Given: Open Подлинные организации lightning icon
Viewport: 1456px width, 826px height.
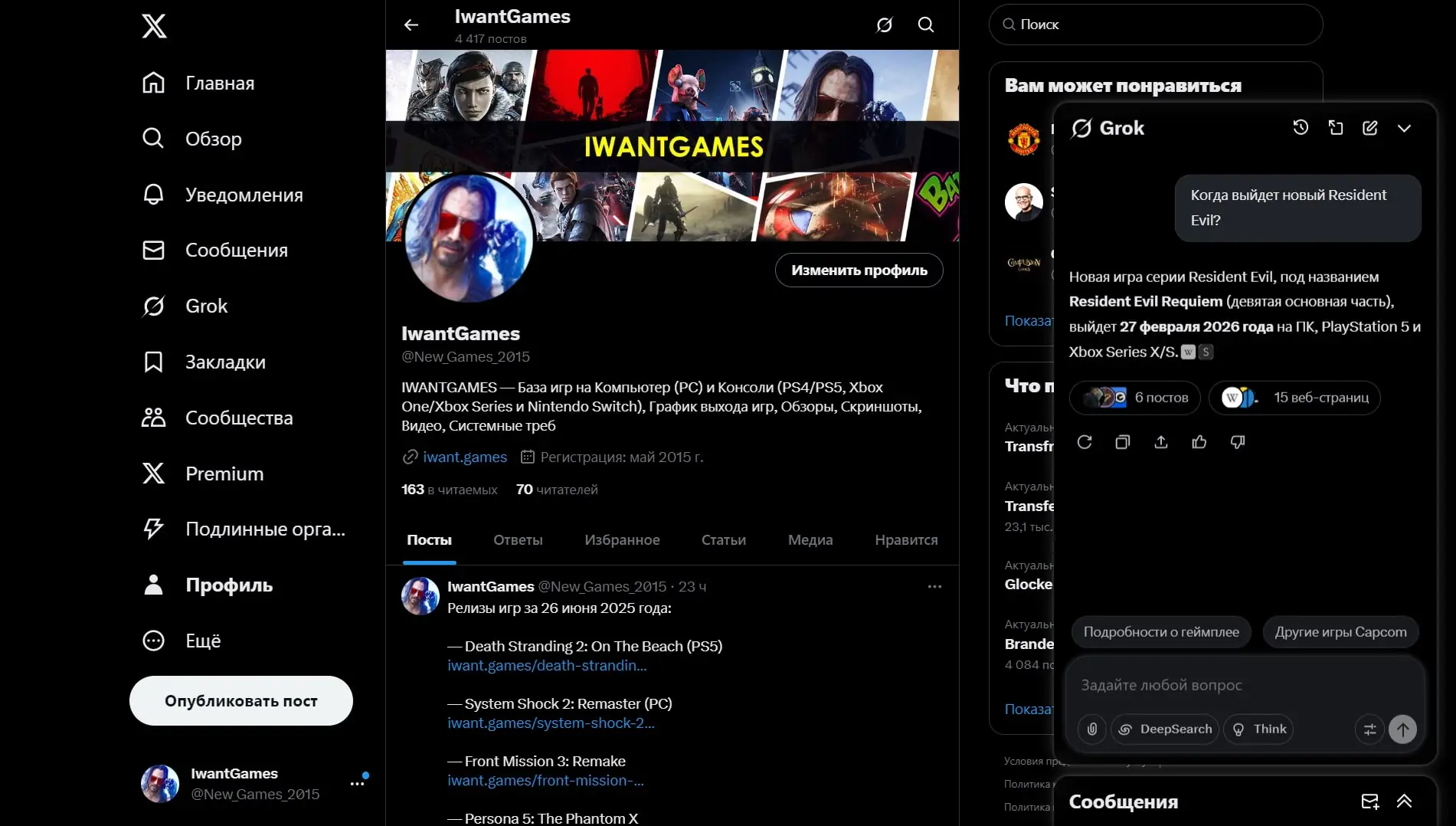Looking at the screenshot, I should pos(153,529).
